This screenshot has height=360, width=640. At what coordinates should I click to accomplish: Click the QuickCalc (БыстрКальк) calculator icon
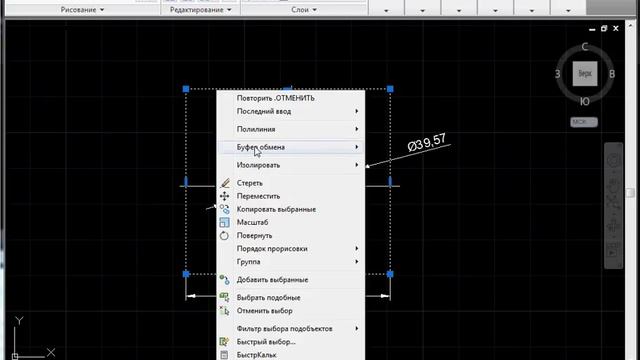pyautogui.click(x=224, y=355)
